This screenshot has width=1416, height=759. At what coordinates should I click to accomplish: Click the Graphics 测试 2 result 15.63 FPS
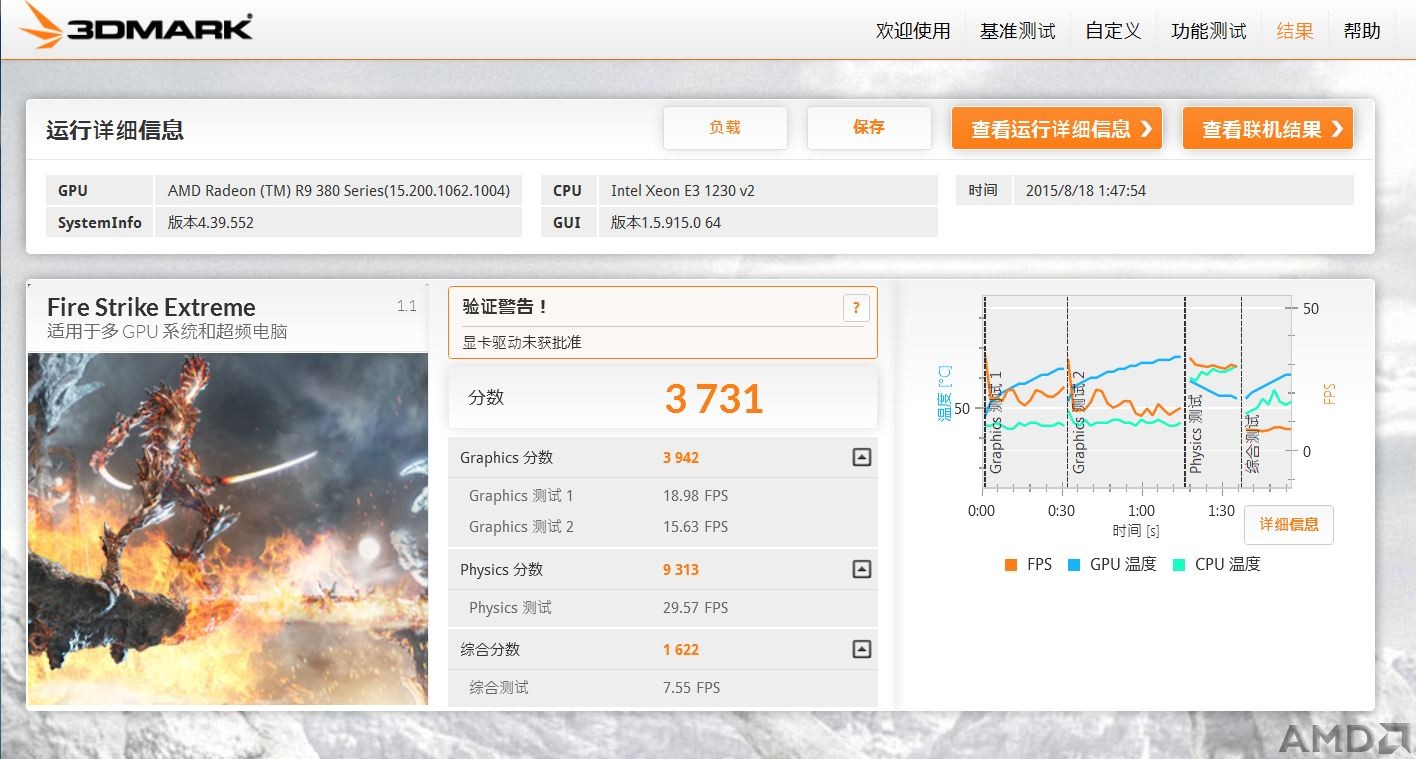(695, 527)
